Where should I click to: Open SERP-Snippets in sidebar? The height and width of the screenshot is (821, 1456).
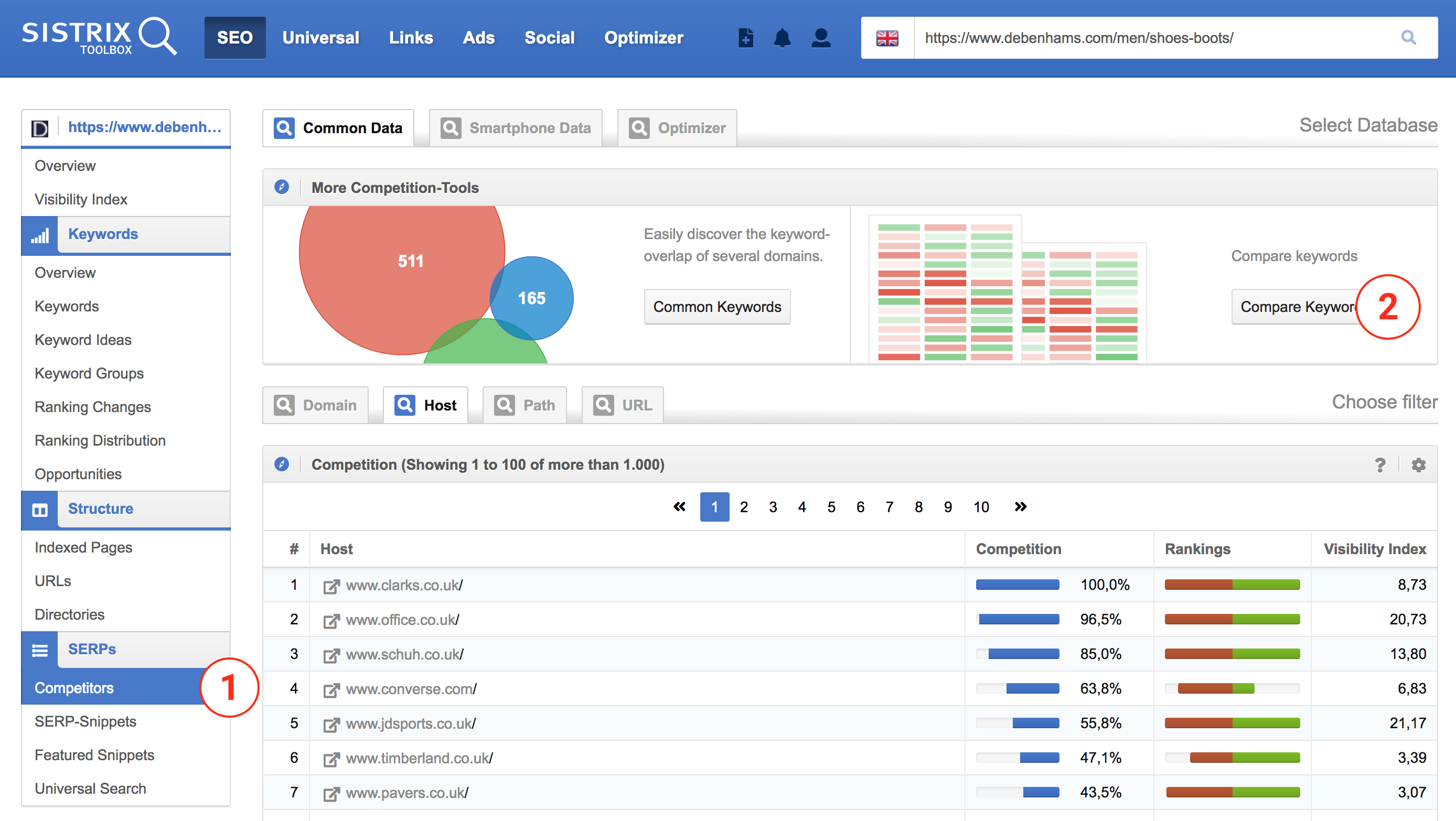[85, 721]
